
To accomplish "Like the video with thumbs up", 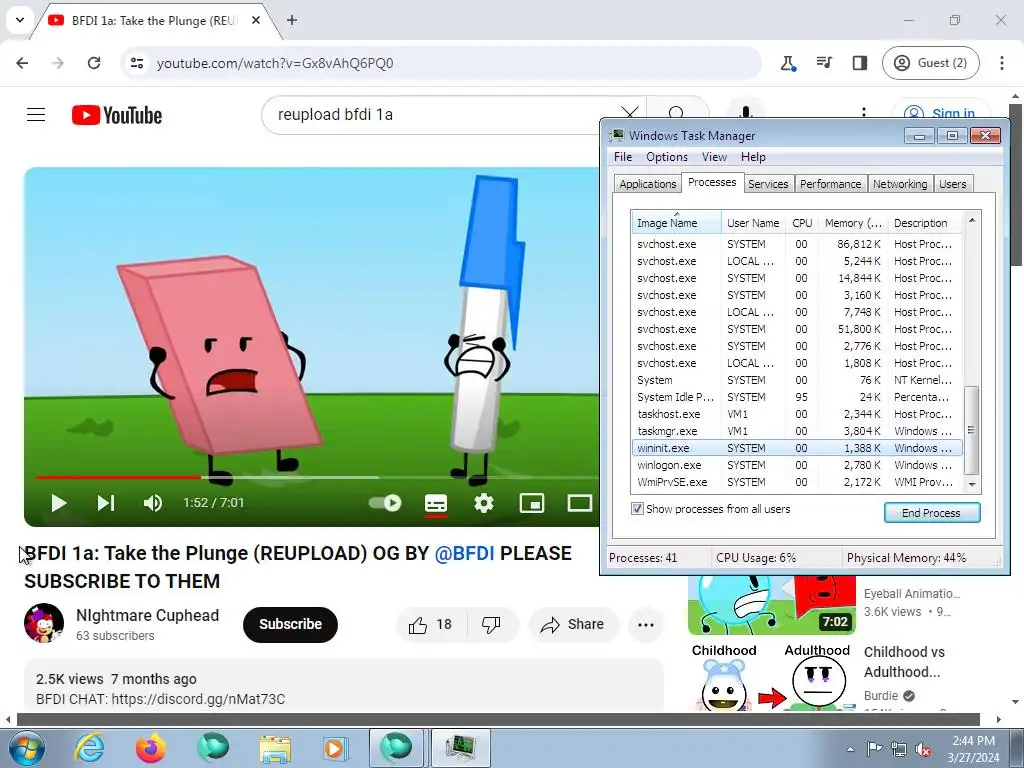I will (431, 625).
